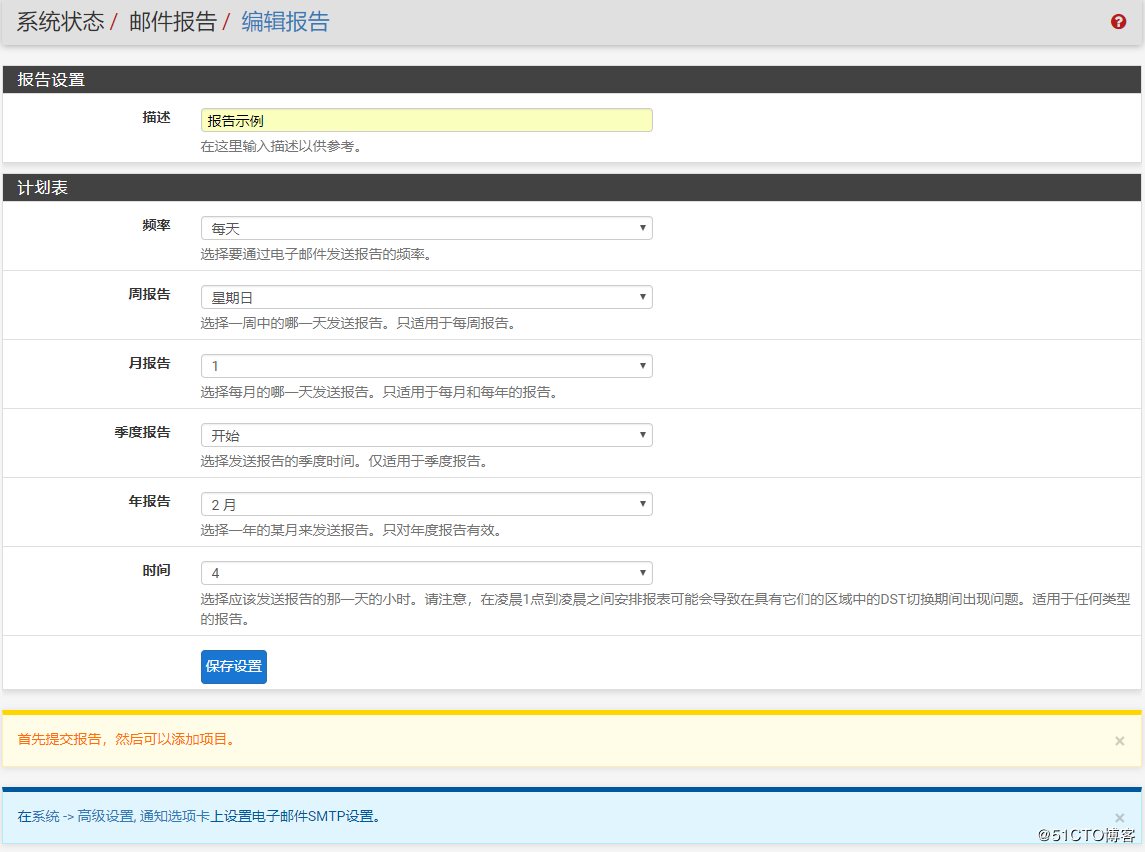Expand the 季度报告 dropdown showing 开始
The width and height of the screenshot is (1145, 852).
point(426,435)
